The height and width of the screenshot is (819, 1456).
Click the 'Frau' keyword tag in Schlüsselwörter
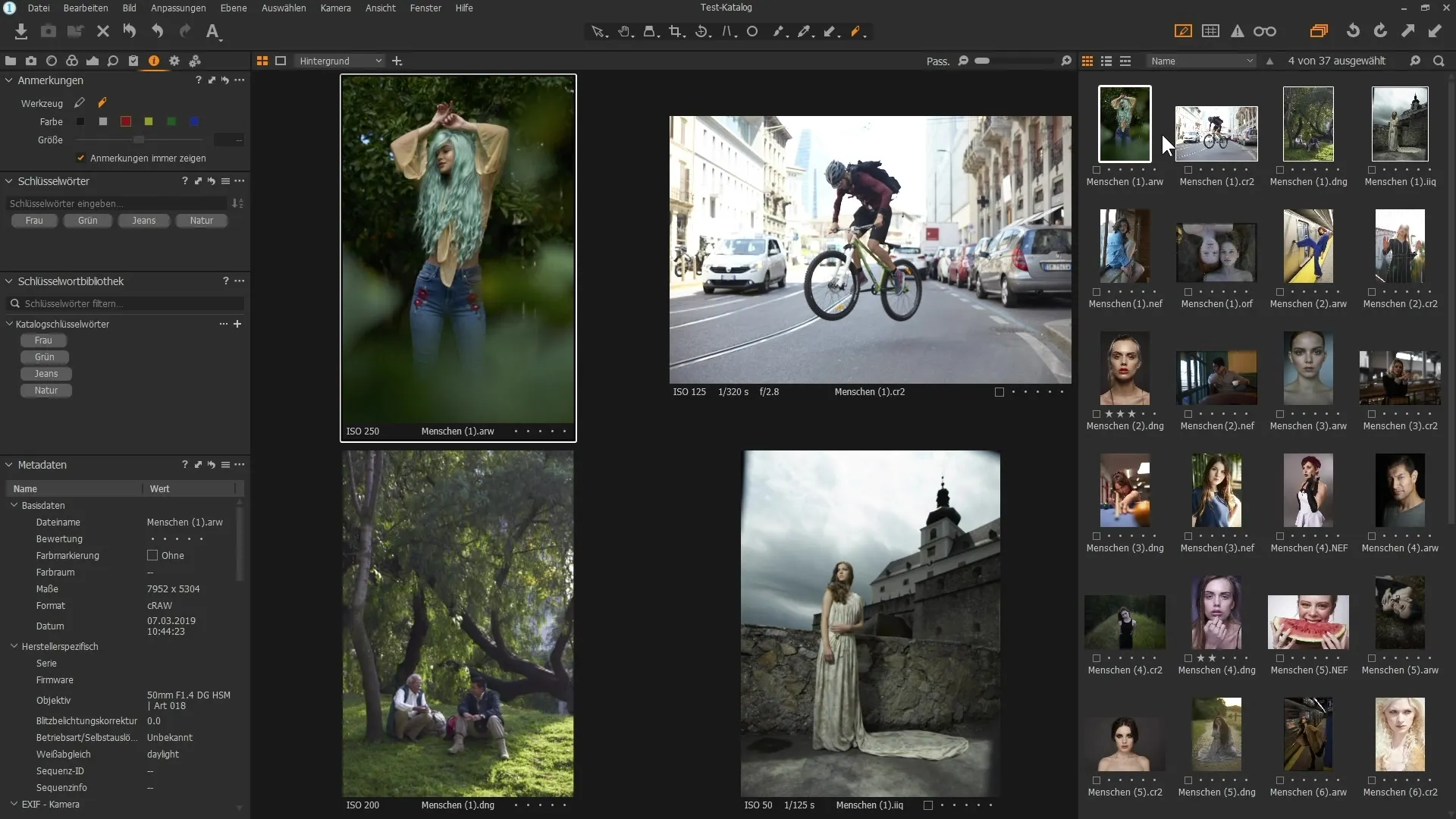click(x=34, y=221)
